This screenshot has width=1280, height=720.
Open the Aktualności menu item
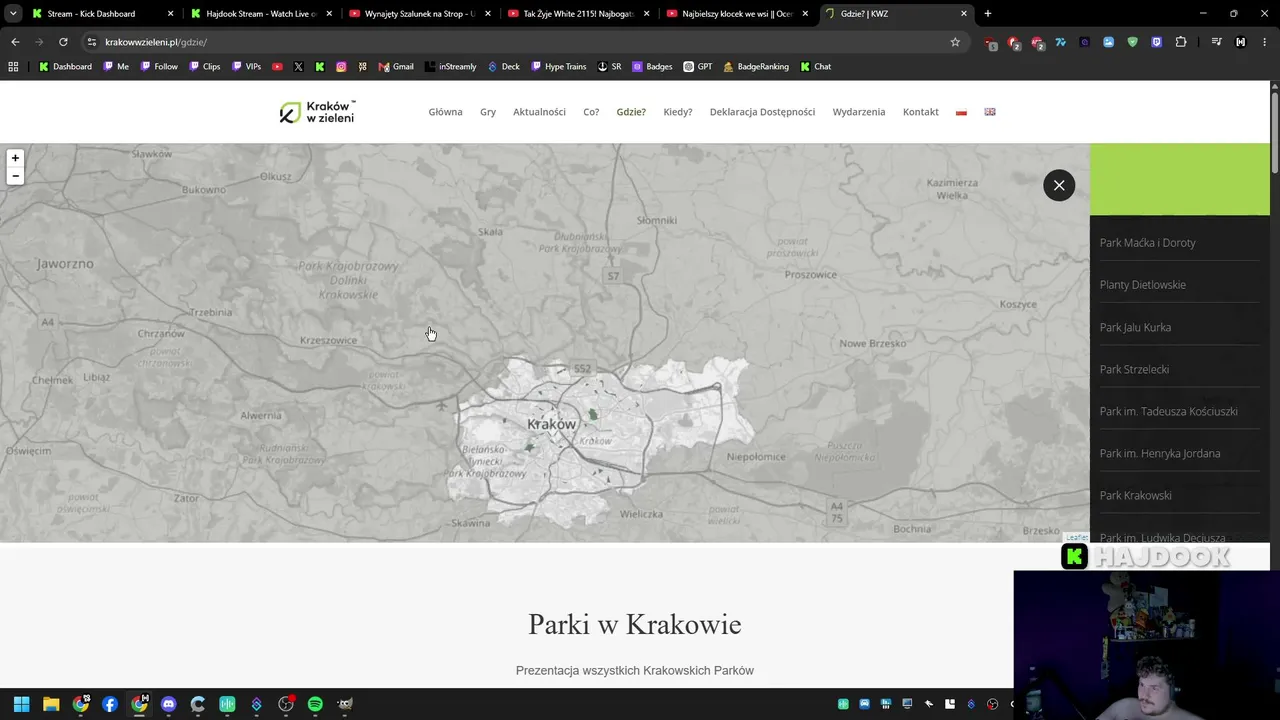[x=539, y=112]
